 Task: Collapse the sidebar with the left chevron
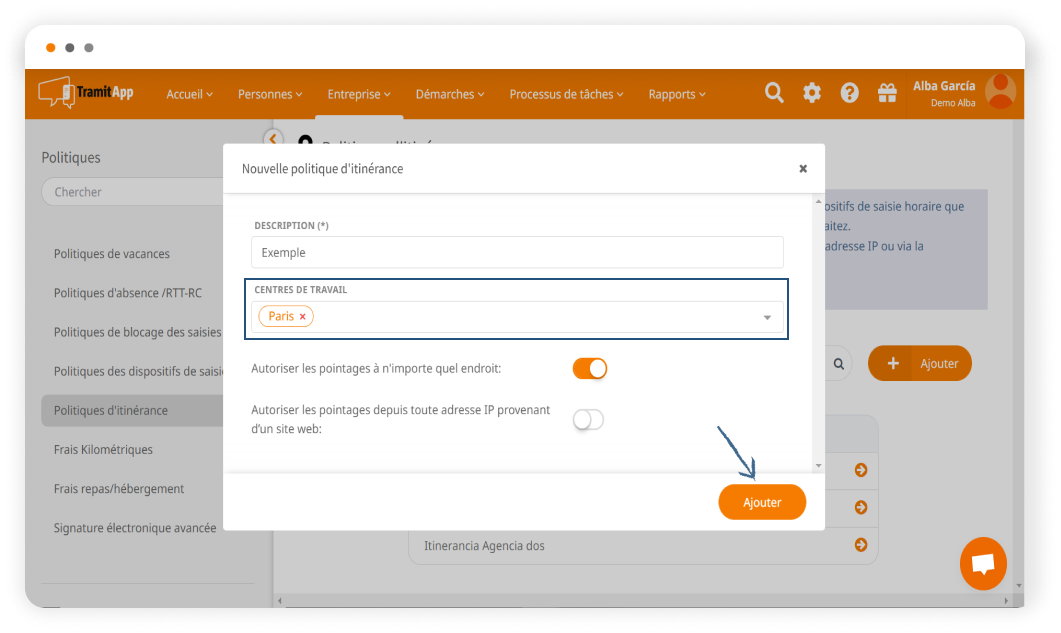[x=273, y=139]
